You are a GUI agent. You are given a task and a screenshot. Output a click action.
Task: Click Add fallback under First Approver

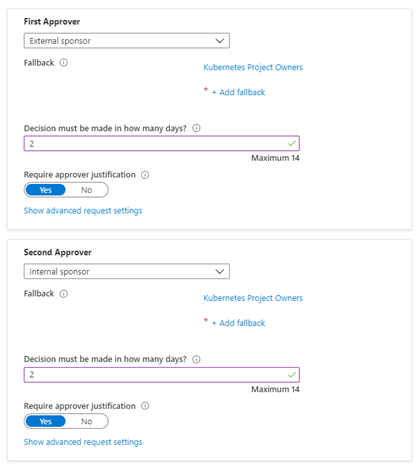(239, 92)
